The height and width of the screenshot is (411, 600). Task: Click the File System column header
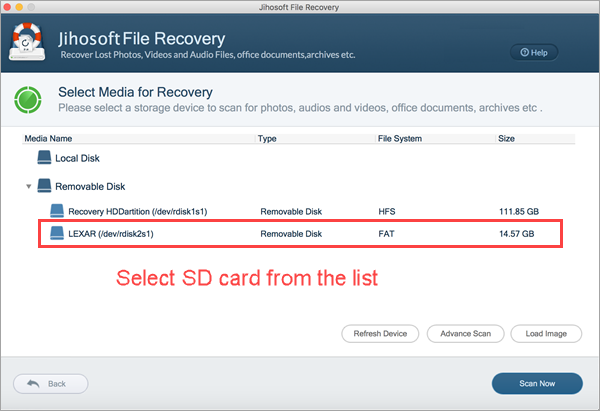click(400, 139)
